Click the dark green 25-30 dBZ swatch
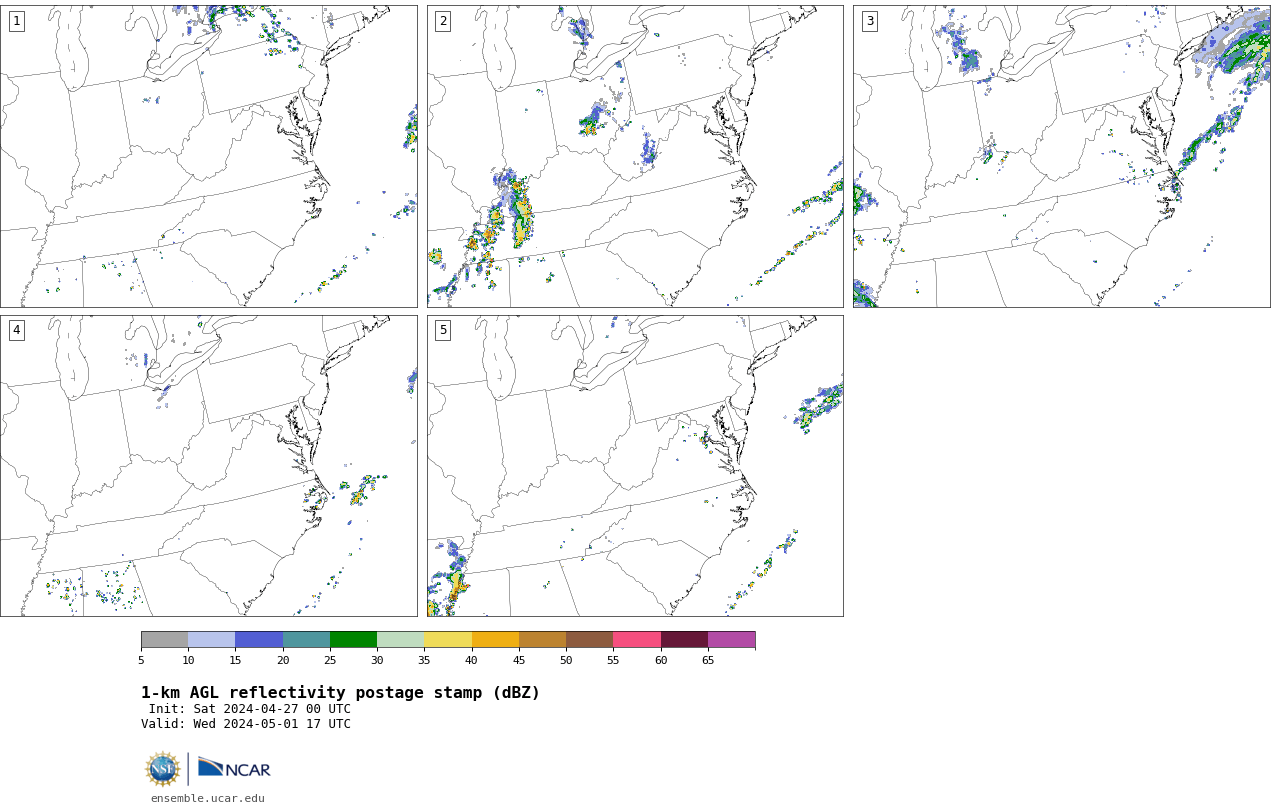Viewport: 1280px width, 809px height. pos(353,640)
